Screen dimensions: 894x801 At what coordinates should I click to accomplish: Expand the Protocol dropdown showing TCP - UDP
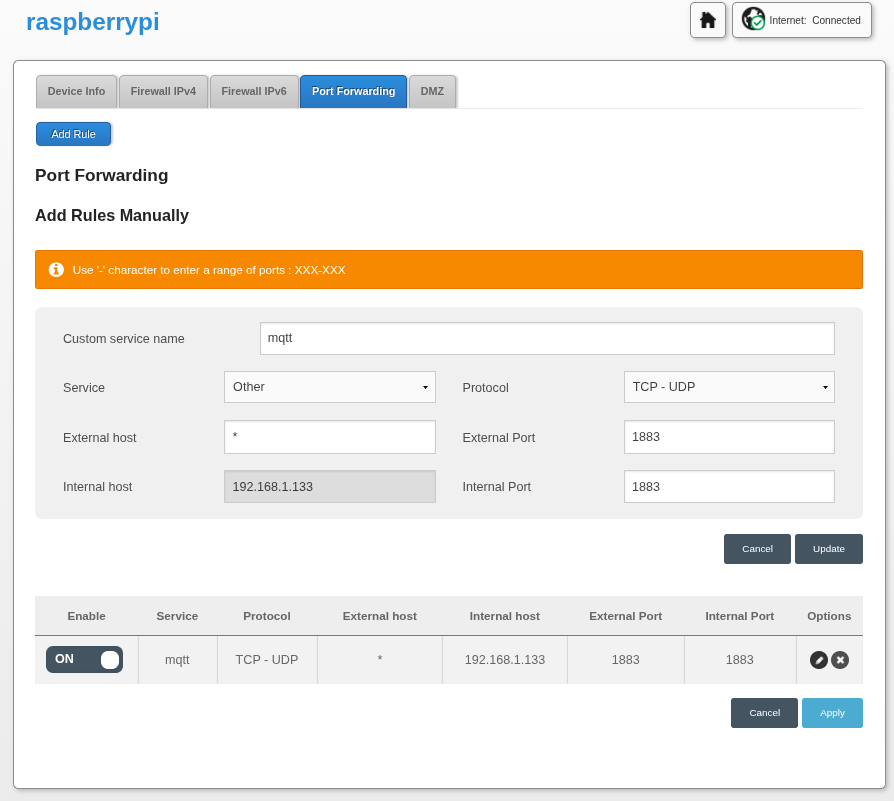tap(729, 387)
